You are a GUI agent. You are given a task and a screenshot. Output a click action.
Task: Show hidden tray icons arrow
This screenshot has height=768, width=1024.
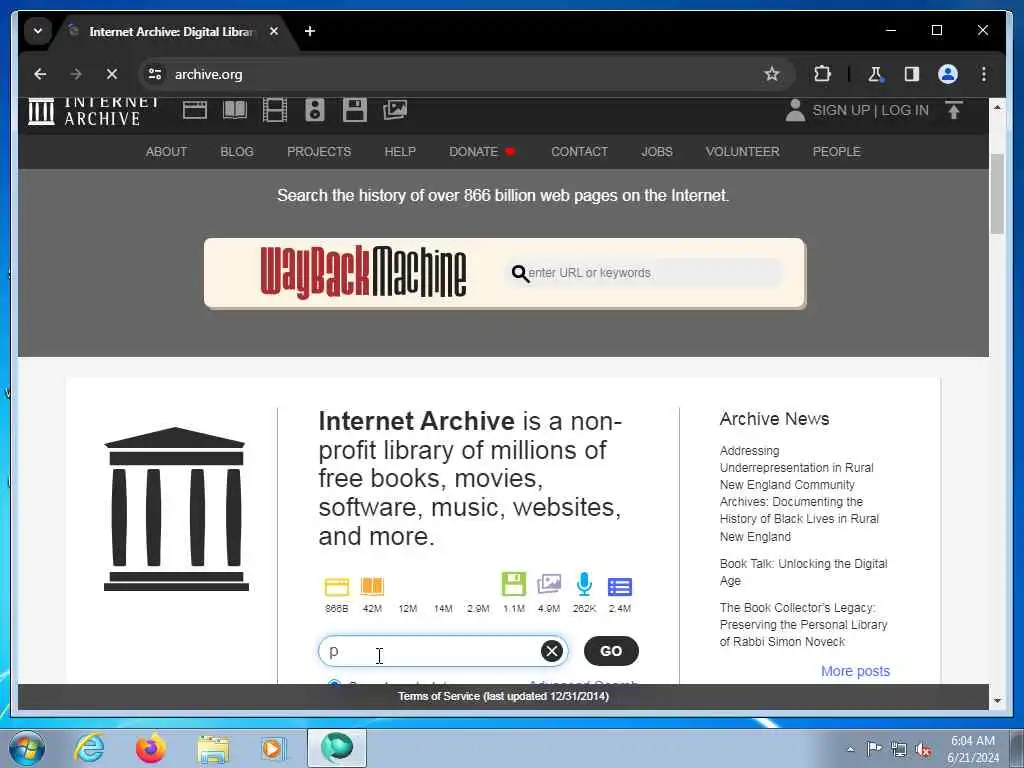click(850, 749)
